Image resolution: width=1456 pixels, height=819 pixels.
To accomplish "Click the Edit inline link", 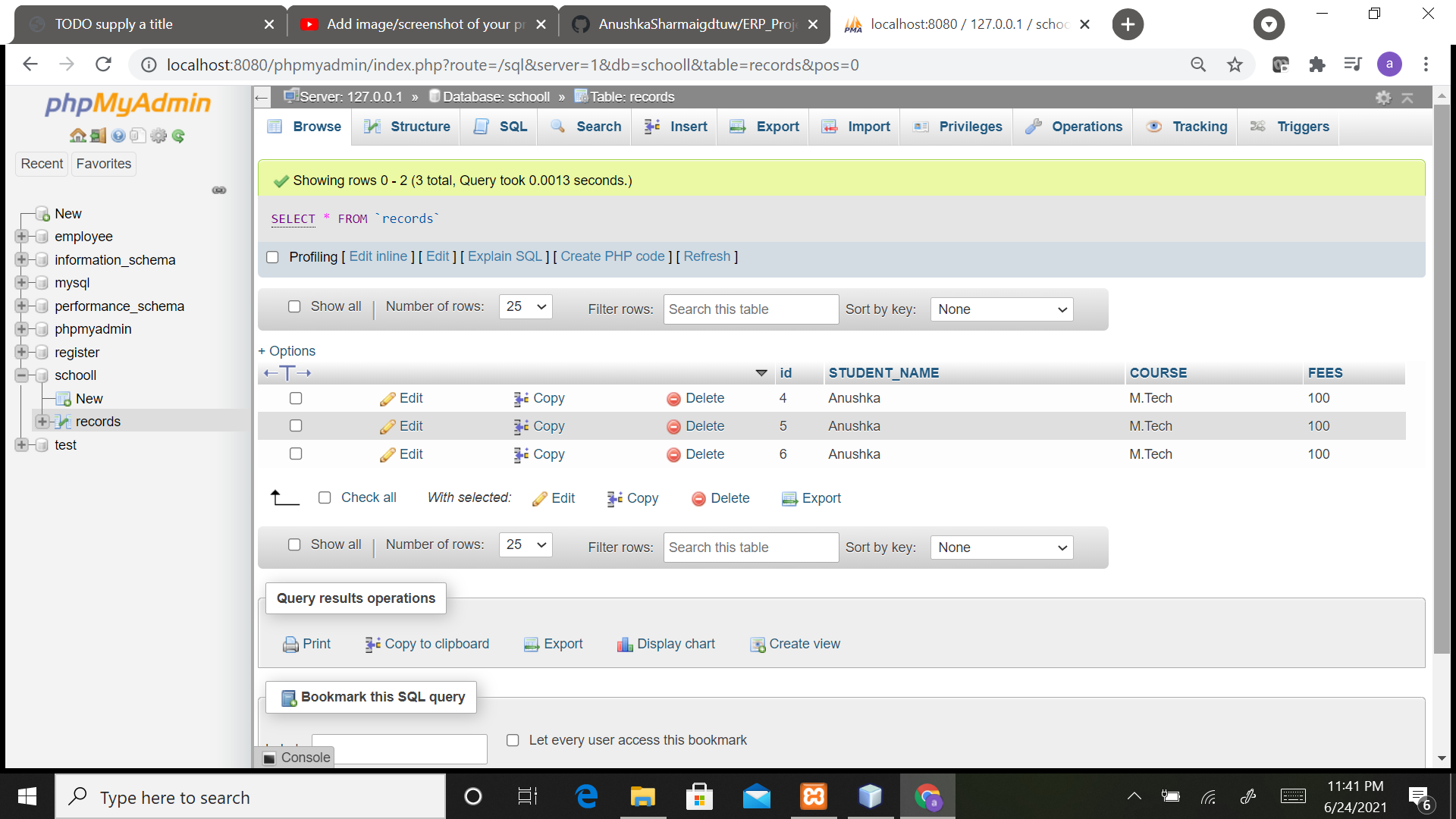I will tap(378, 256).
